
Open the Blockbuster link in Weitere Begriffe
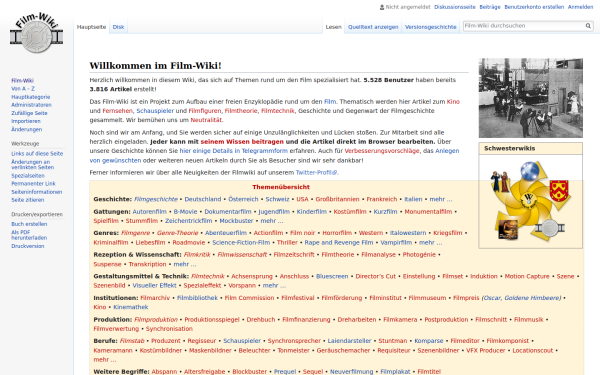(x=249, y=372)
